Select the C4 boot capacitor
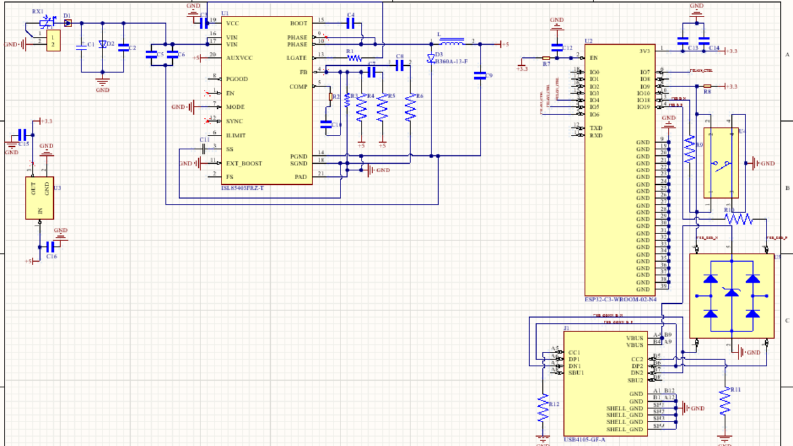This screenshot has height=446, width=793. [350, 23]
